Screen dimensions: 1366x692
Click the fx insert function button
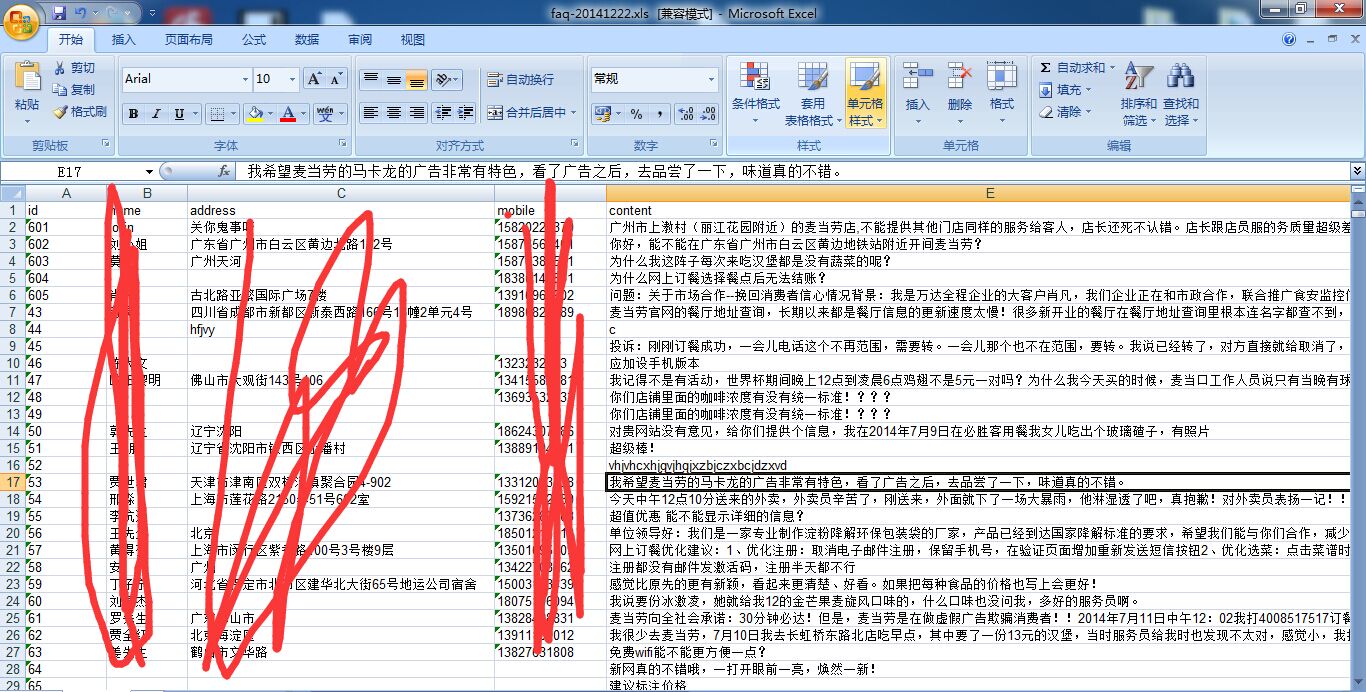click(x=224, y=171)
